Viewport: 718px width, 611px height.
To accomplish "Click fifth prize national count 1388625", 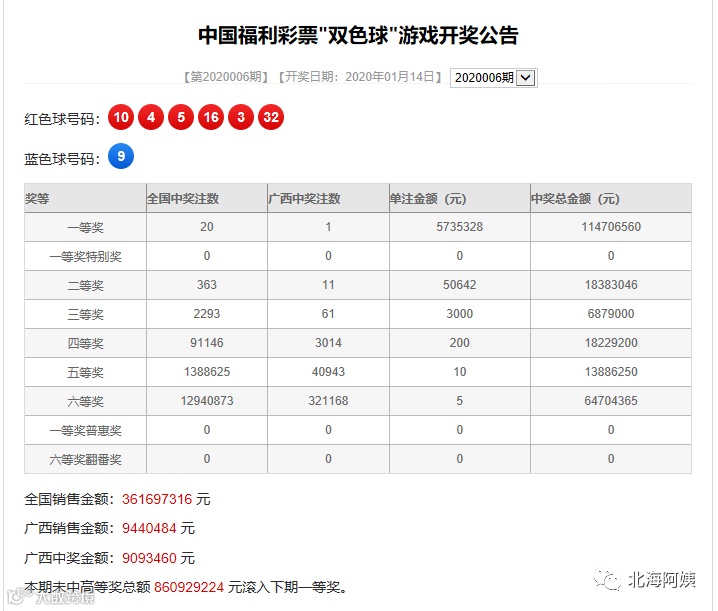I will pos(207,372).
